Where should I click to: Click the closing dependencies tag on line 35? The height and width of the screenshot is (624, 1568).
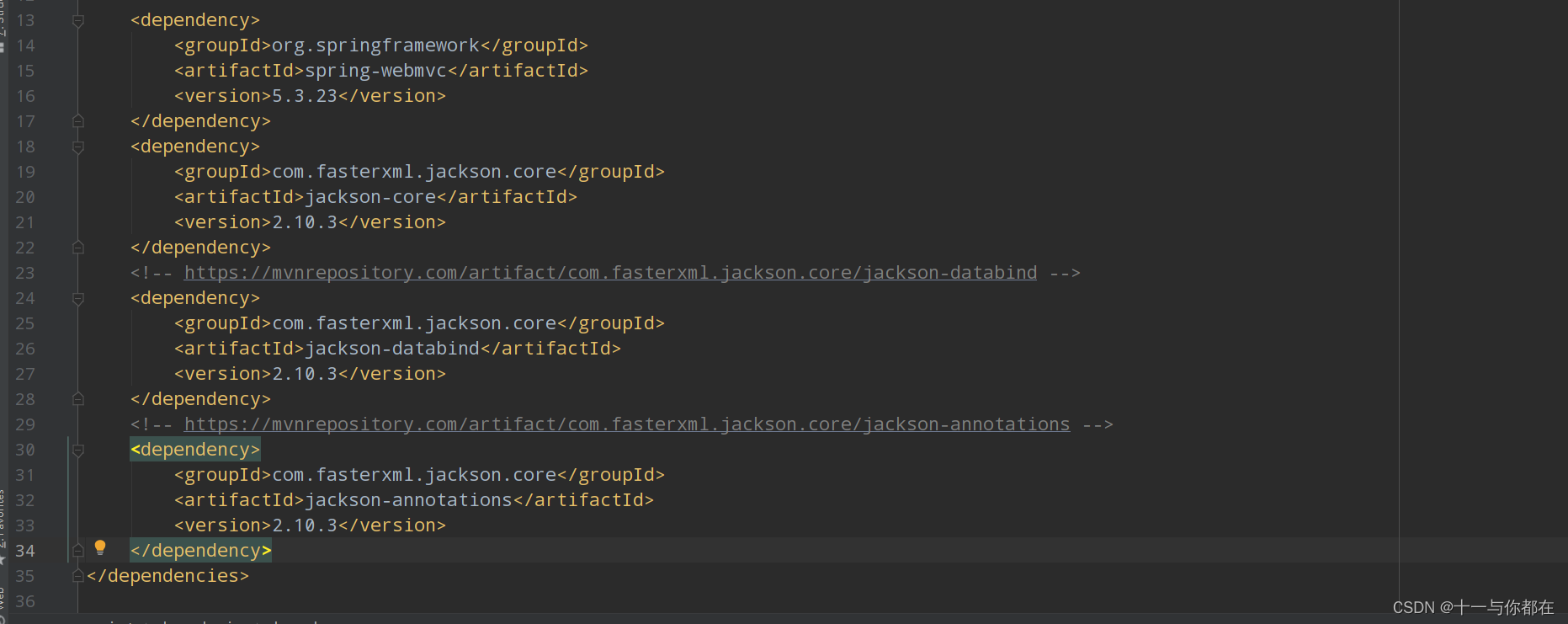coord(168,576)
